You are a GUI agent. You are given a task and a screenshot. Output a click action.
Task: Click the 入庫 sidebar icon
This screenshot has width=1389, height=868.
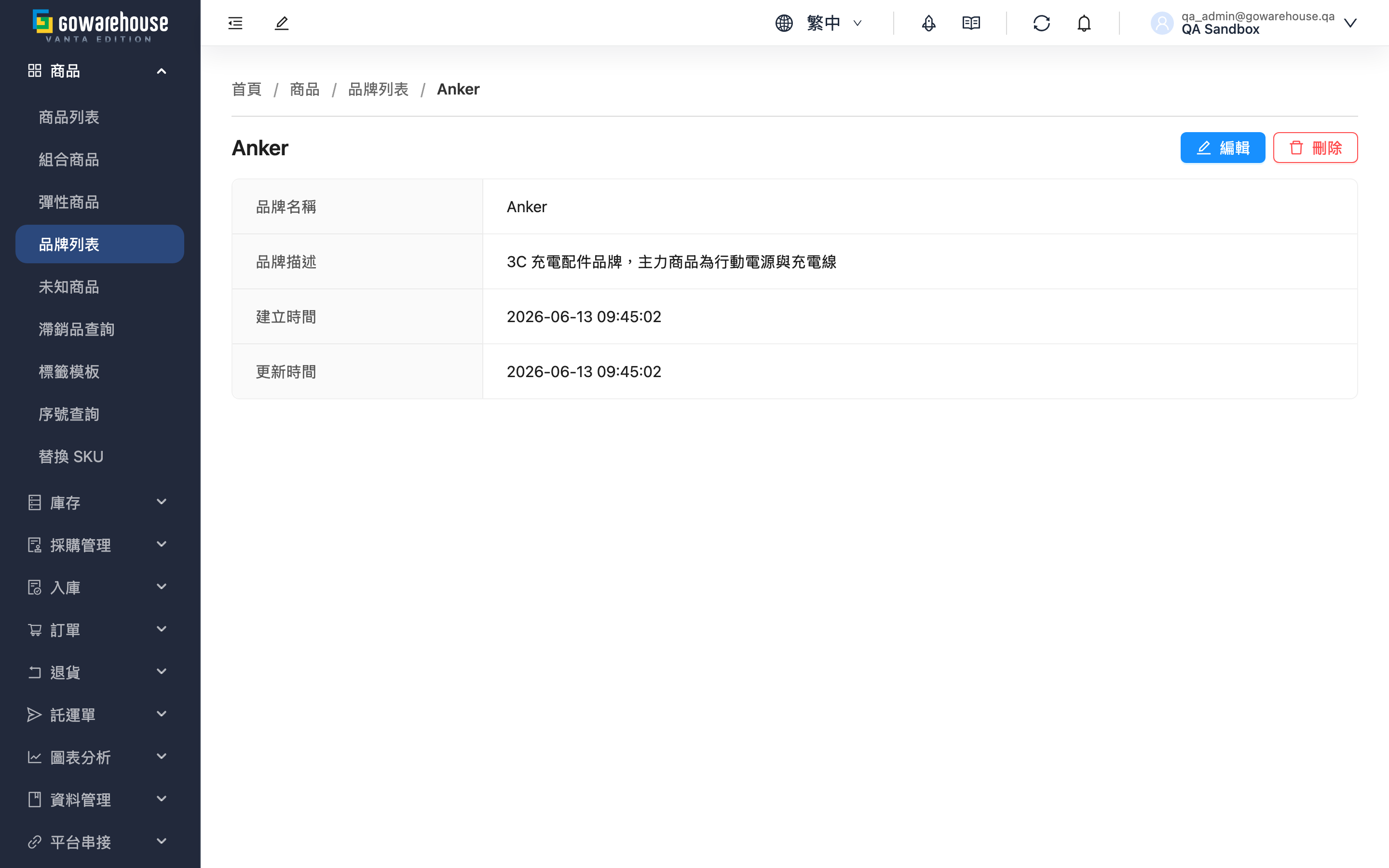34,587
